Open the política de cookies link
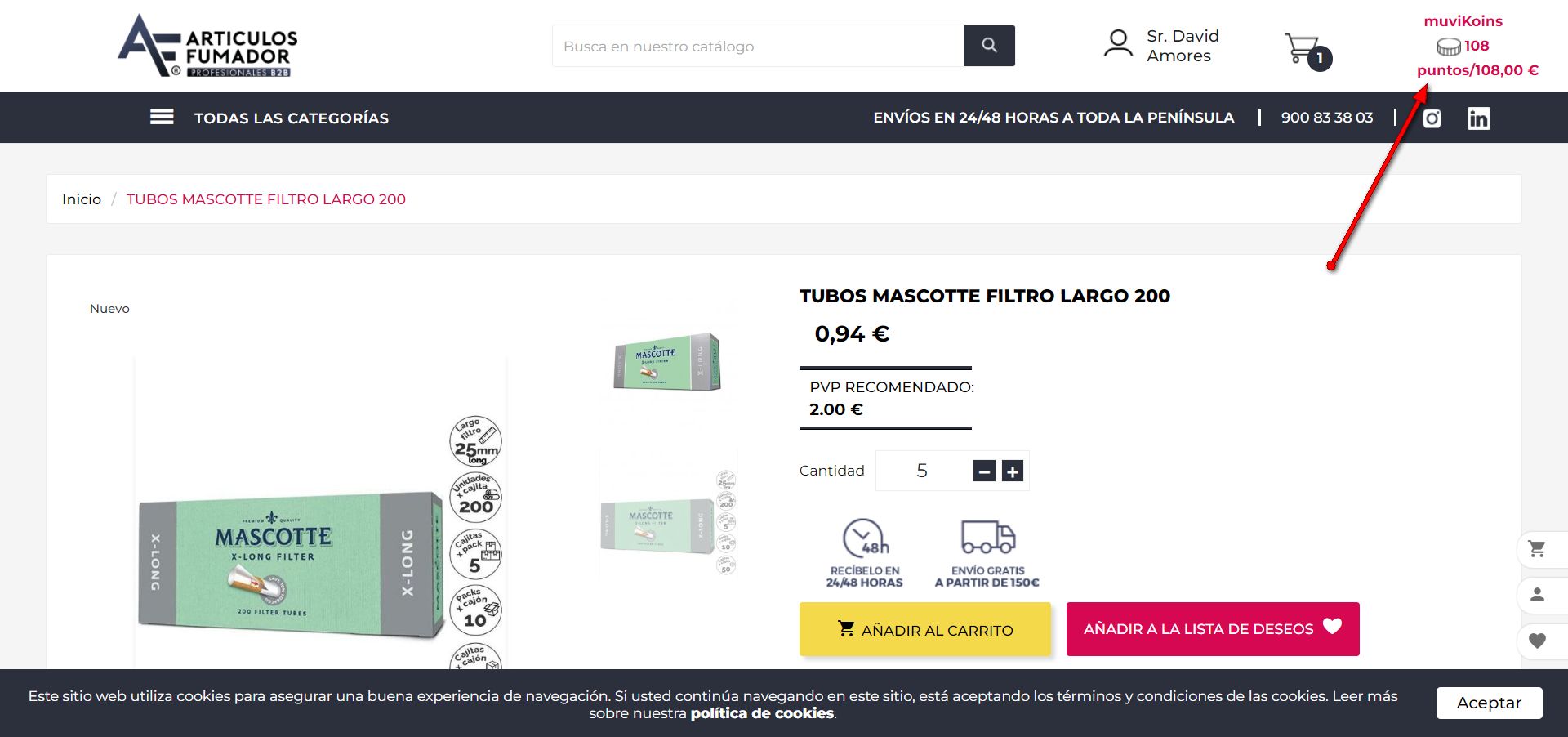1568x737 pixels. click(x=762, y=713)
